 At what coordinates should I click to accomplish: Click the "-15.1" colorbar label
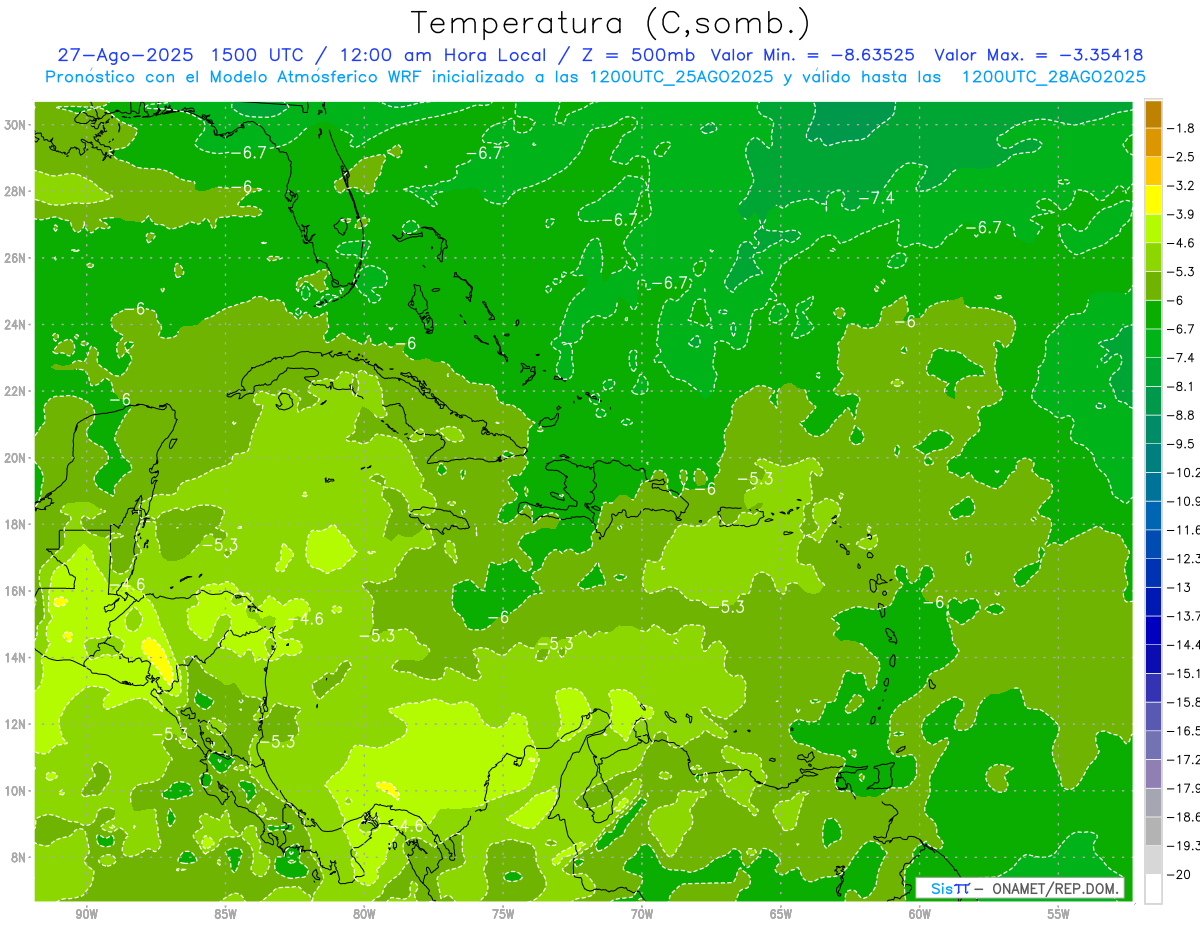pyautogui.click(x=1184, y=673)
